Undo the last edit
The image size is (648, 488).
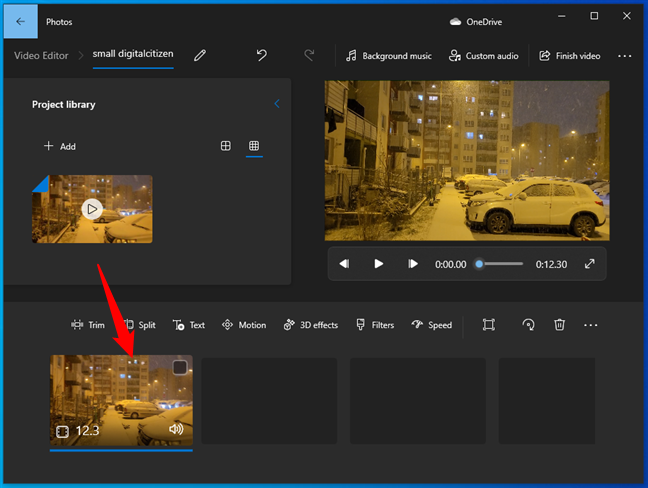pyautogui.click(x=261, y=55)
